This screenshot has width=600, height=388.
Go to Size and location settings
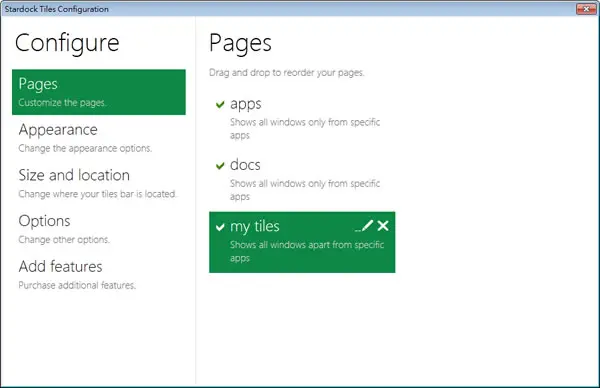click(99, 183)
